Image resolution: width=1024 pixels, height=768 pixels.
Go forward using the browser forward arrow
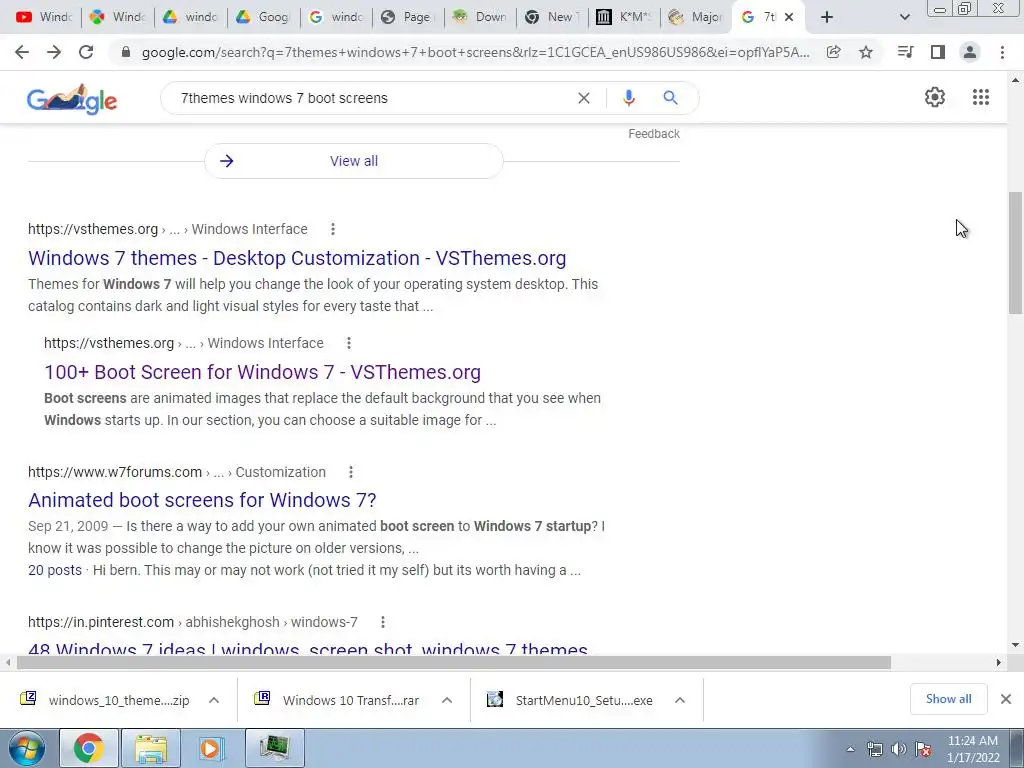coord(54,52)
